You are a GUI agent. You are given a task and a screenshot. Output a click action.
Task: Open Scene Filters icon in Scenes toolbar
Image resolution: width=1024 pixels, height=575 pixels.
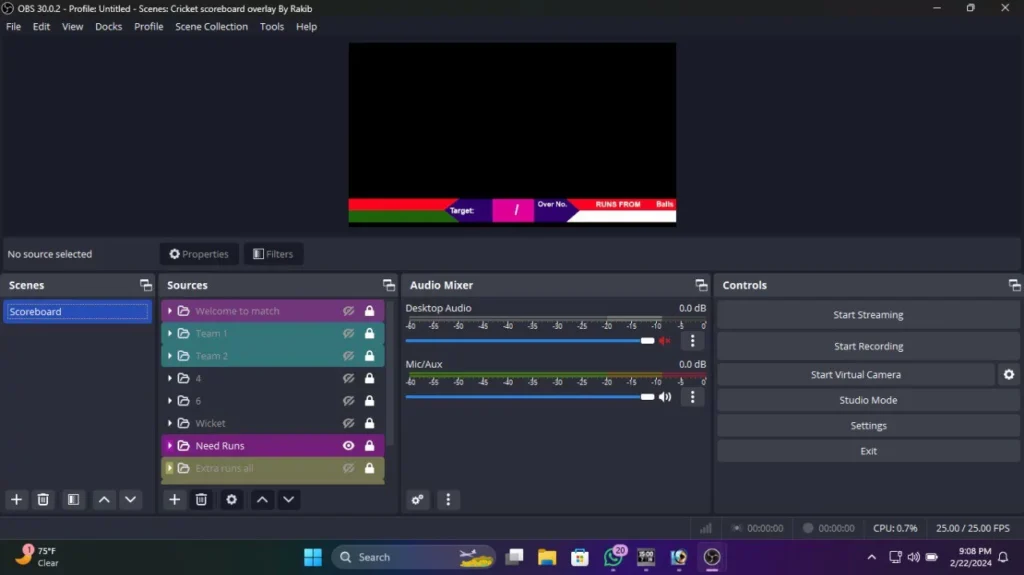click(x=73, y=500)
